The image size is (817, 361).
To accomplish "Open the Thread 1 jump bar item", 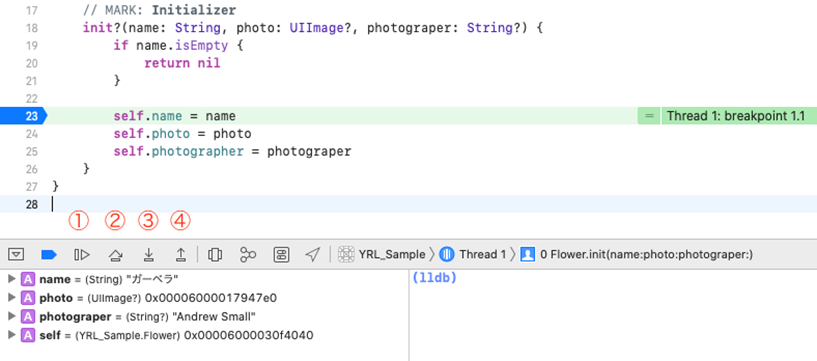I will pyautogui.click(x=473, y=255).
